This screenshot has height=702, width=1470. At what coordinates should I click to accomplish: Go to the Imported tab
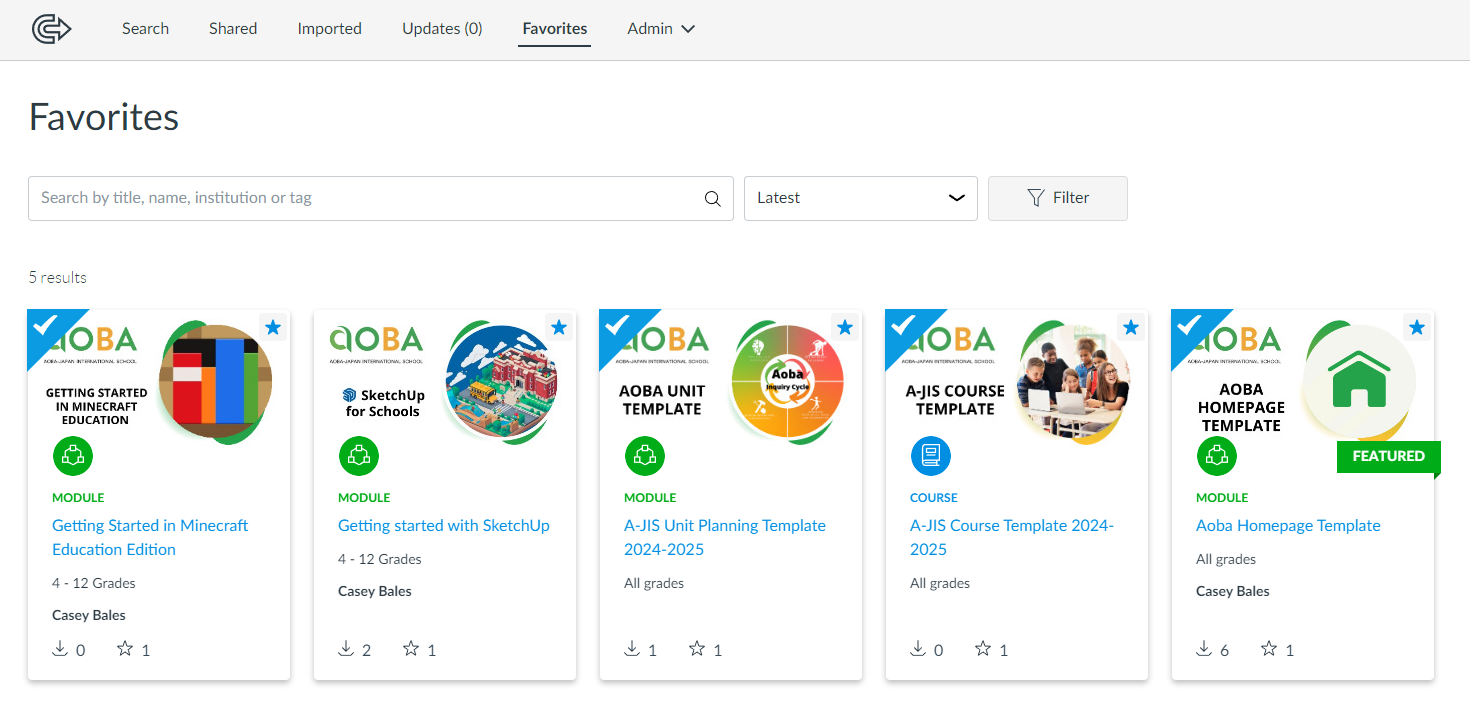click(x=329, y=29)
